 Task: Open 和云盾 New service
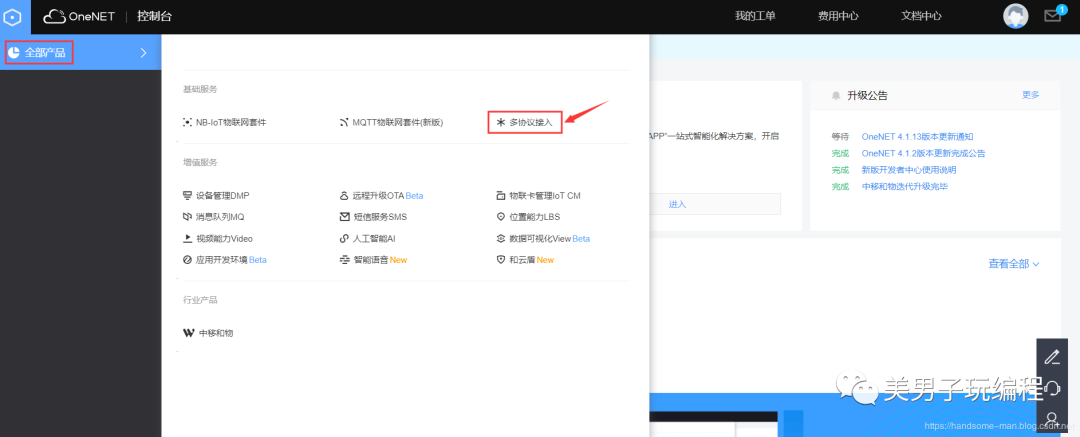pyautogui.click(x=531, y=260)
